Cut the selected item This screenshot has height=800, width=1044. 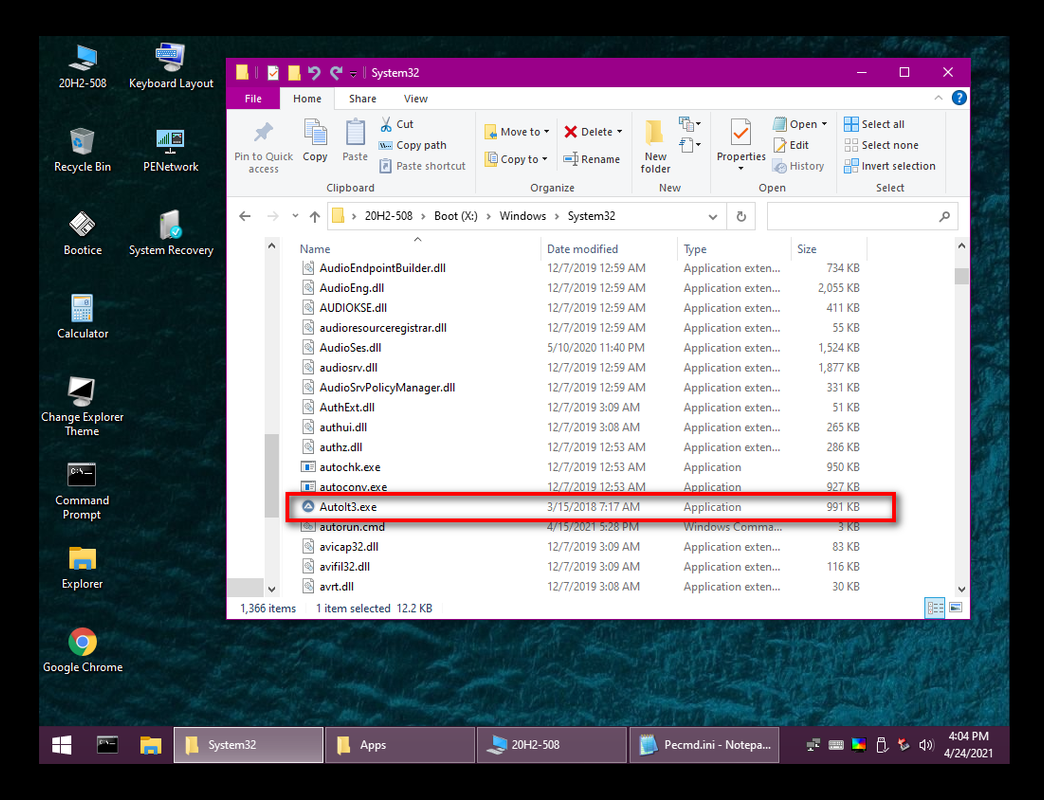397,124
